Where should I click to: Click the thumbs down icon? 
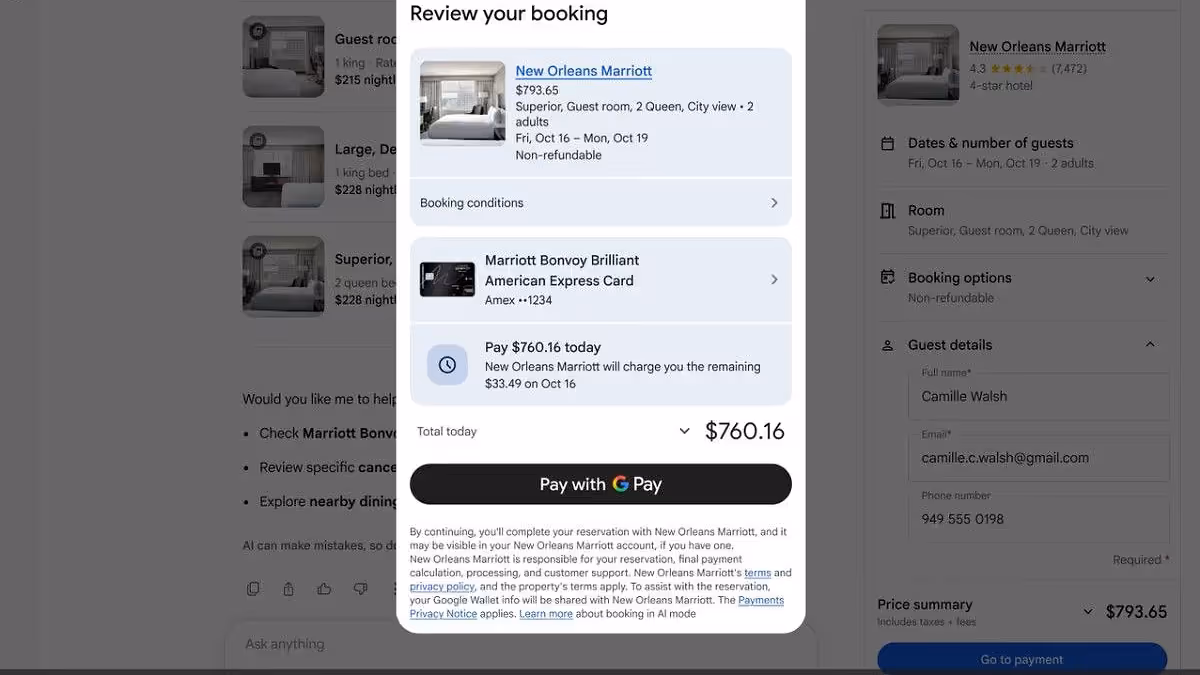[360, 589]
